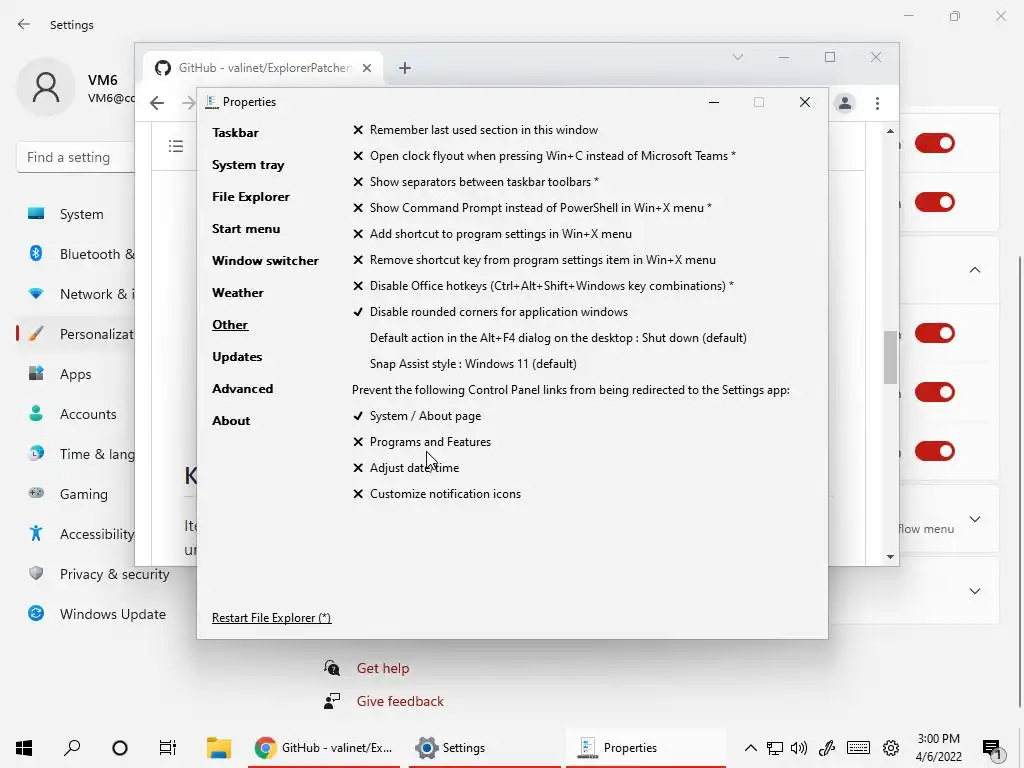Open the Updates section
The width and height of the screenshot is (1024, 768).
236,357
